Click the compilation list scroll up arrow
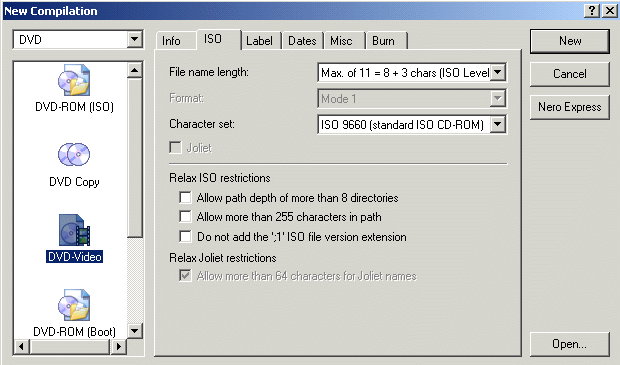The height and width of the screenshot is (365, 620). click(134, 70)
